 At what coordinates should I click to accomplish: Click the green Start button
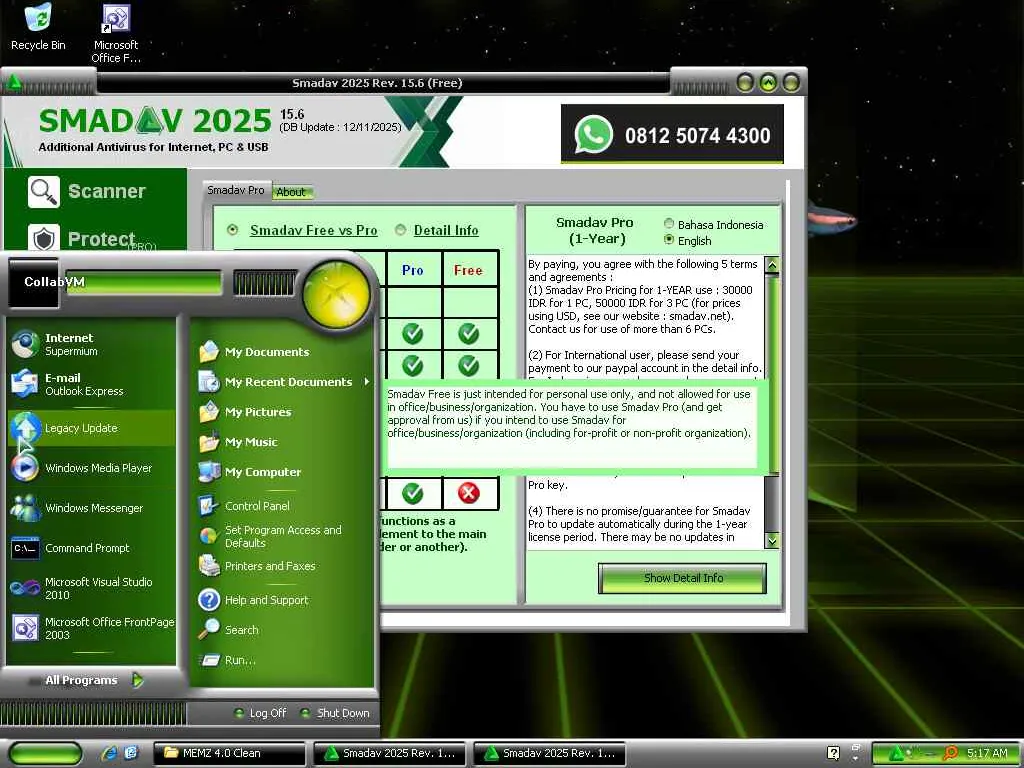[x=46, y=753]
